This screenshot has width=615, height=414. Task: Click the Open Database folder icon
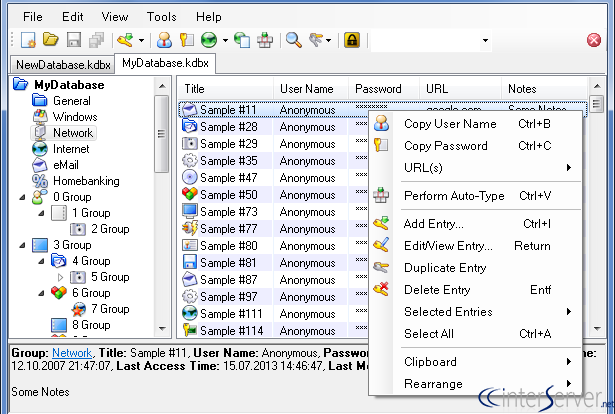click(51, 40)
